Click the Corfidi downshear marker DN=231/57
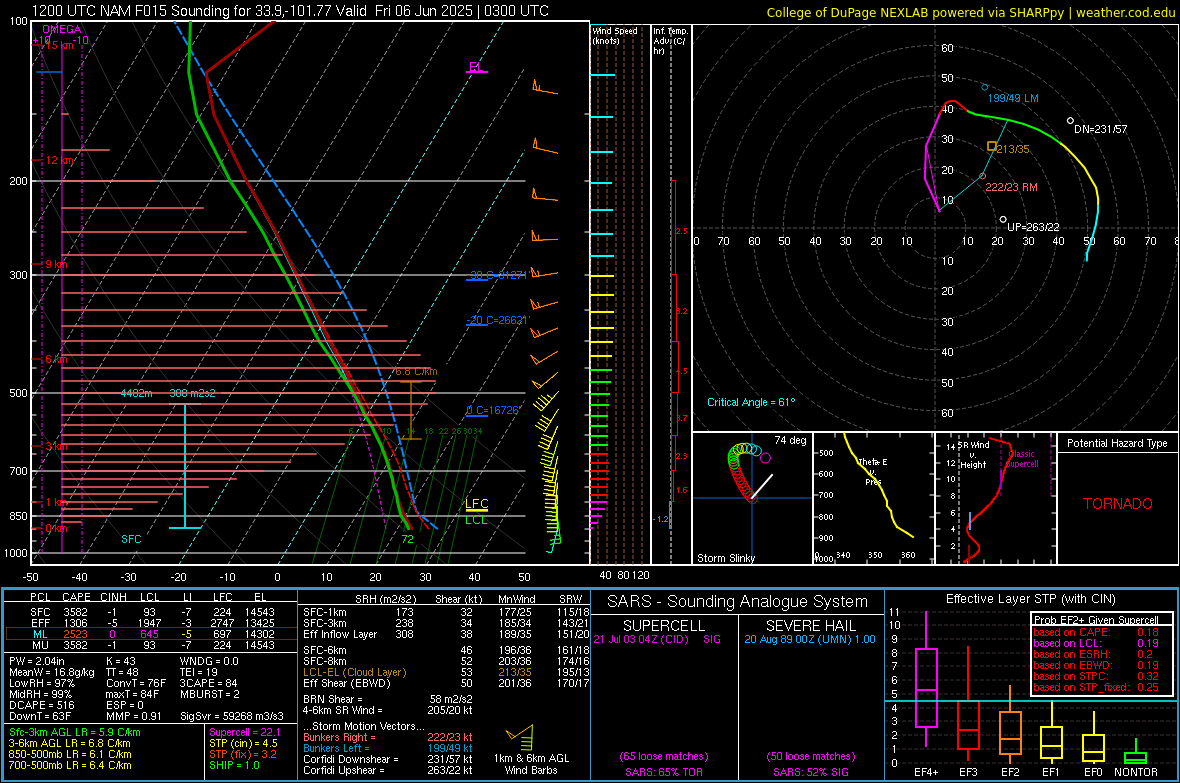This screenshot has width=1180, height=783. click(1071, 120)
